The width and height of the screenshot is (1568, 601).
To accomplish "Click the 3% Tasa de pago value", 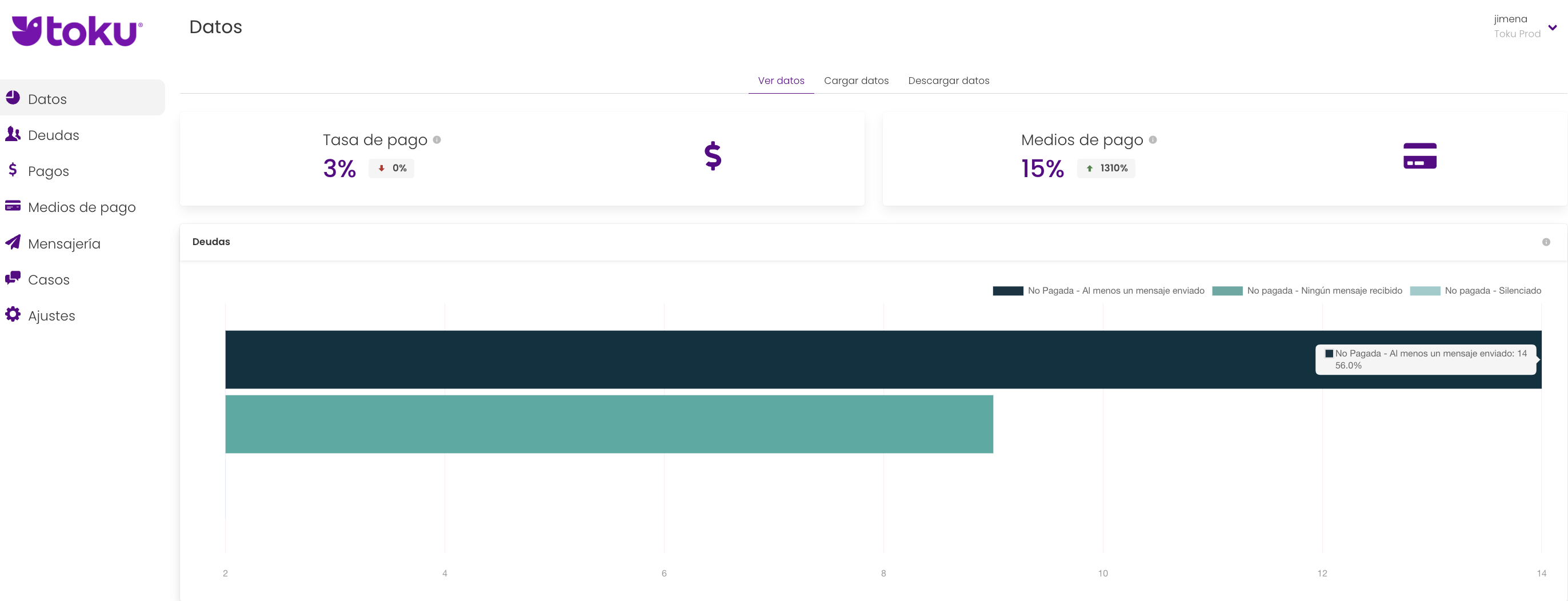I will (x=339, y=169).
